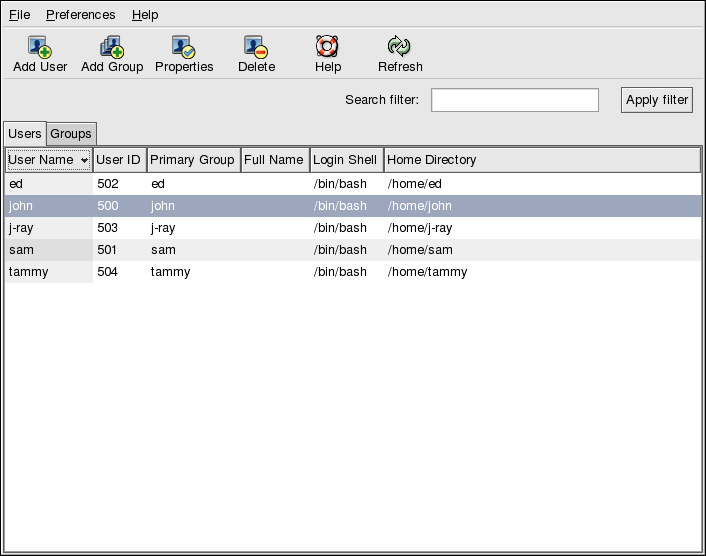Focus the Search filter text field
Viewport: 706px width, 556px height.
point(514,100)
